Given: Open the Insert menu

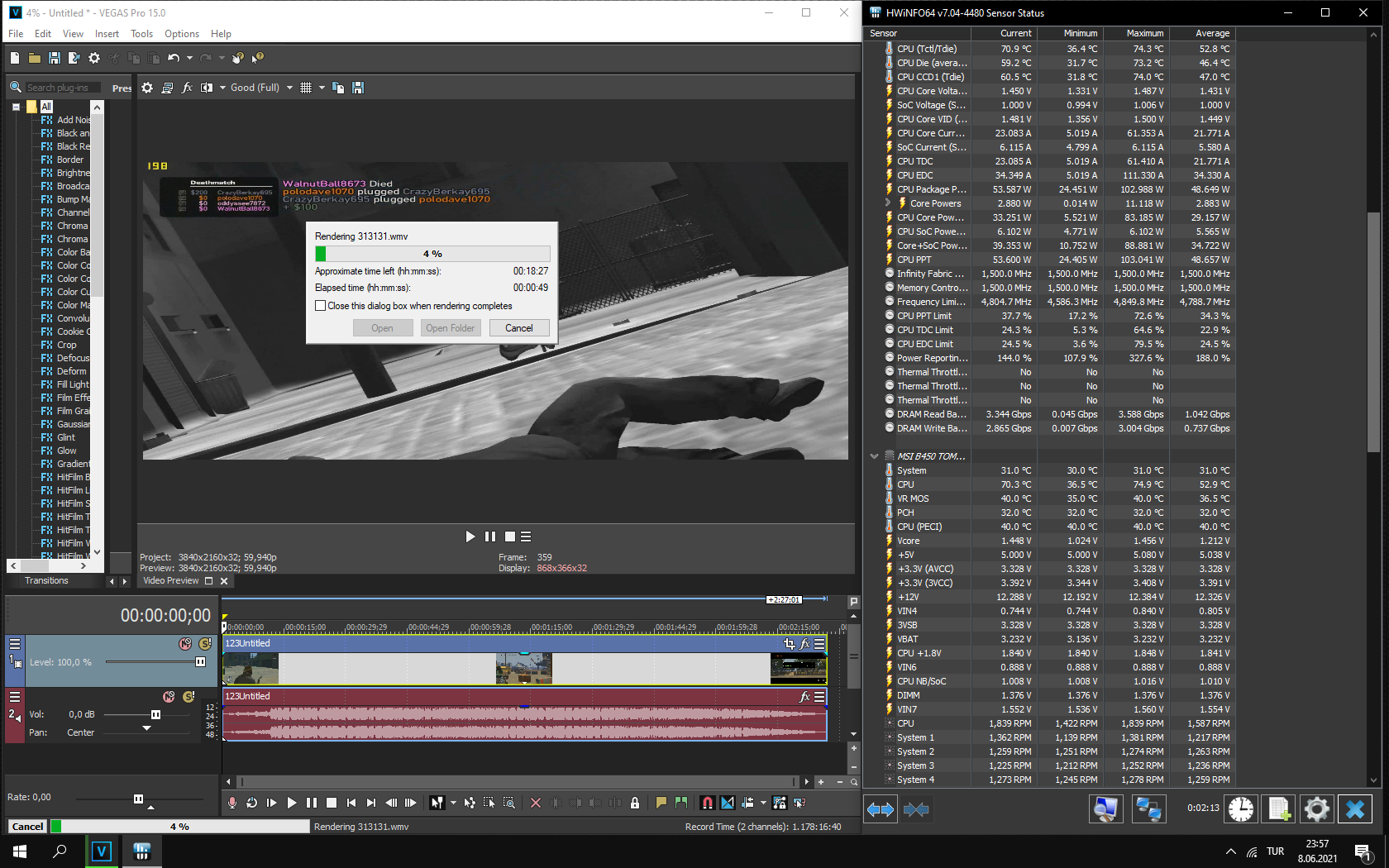Looking at the screenshot, I should click(107, 34).
